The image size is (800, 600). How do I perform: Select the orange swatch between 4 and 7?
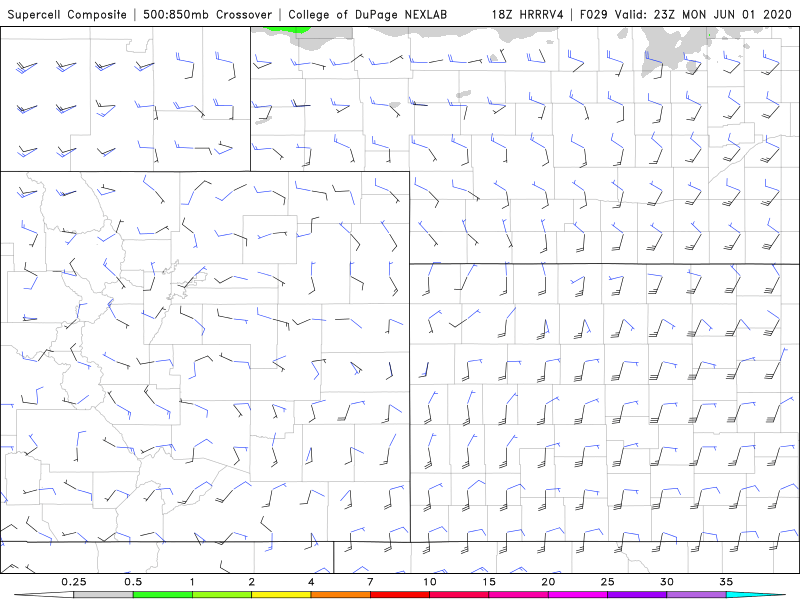(340, 595)
